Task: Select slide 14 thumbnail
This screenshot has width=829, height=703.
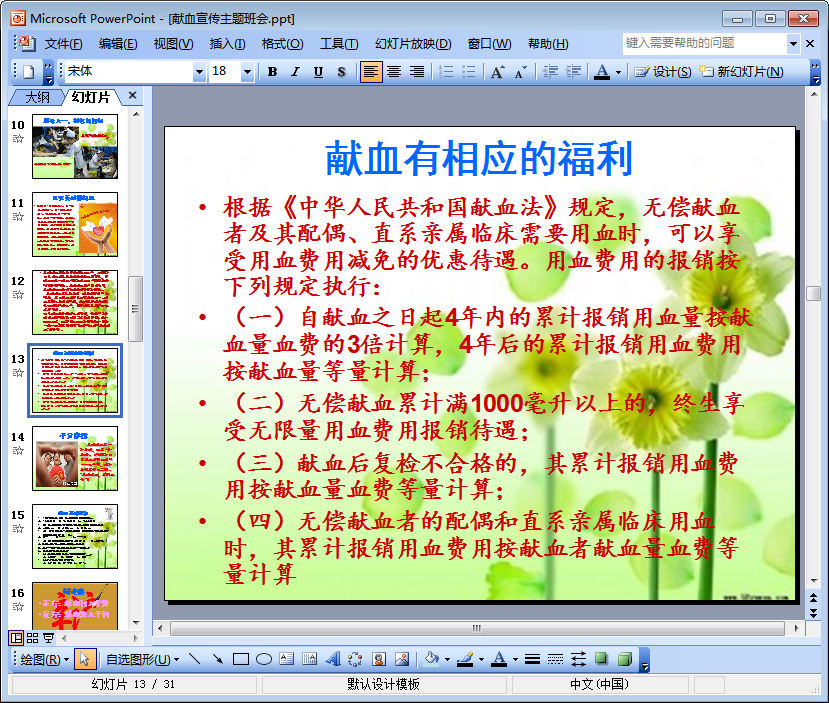Action: pyautogui.click(x=75, y=458)
